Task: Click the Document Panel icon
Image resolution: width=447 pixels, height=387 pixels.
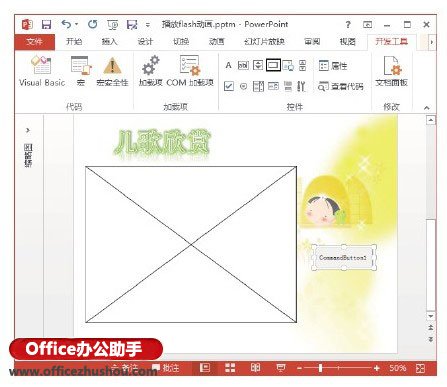Action: (x=392, y=71)
